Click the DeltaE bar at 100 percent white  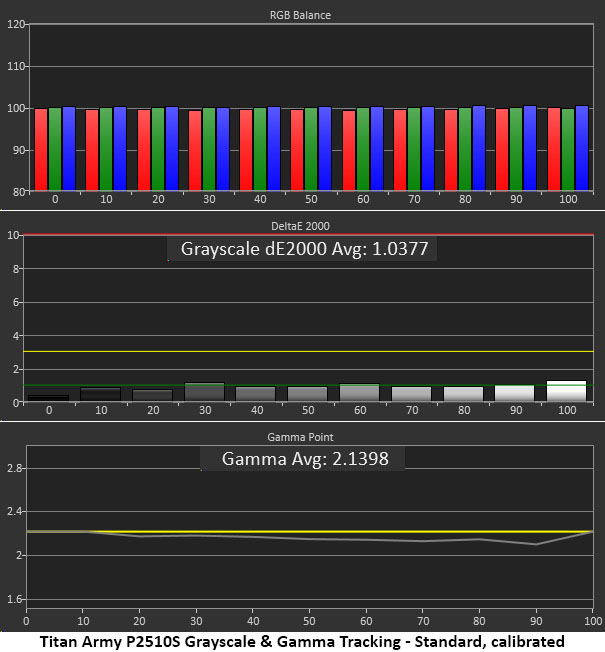click(566, 391)
